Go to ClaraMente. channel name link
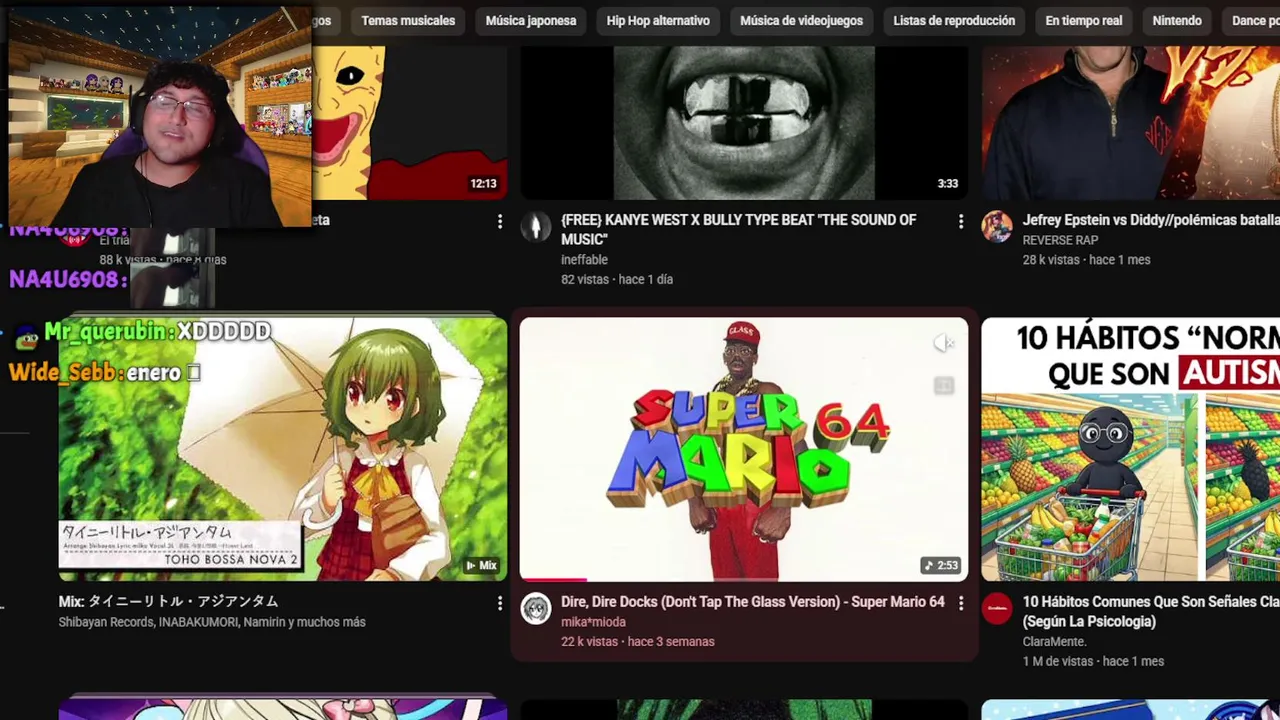 1054,642
